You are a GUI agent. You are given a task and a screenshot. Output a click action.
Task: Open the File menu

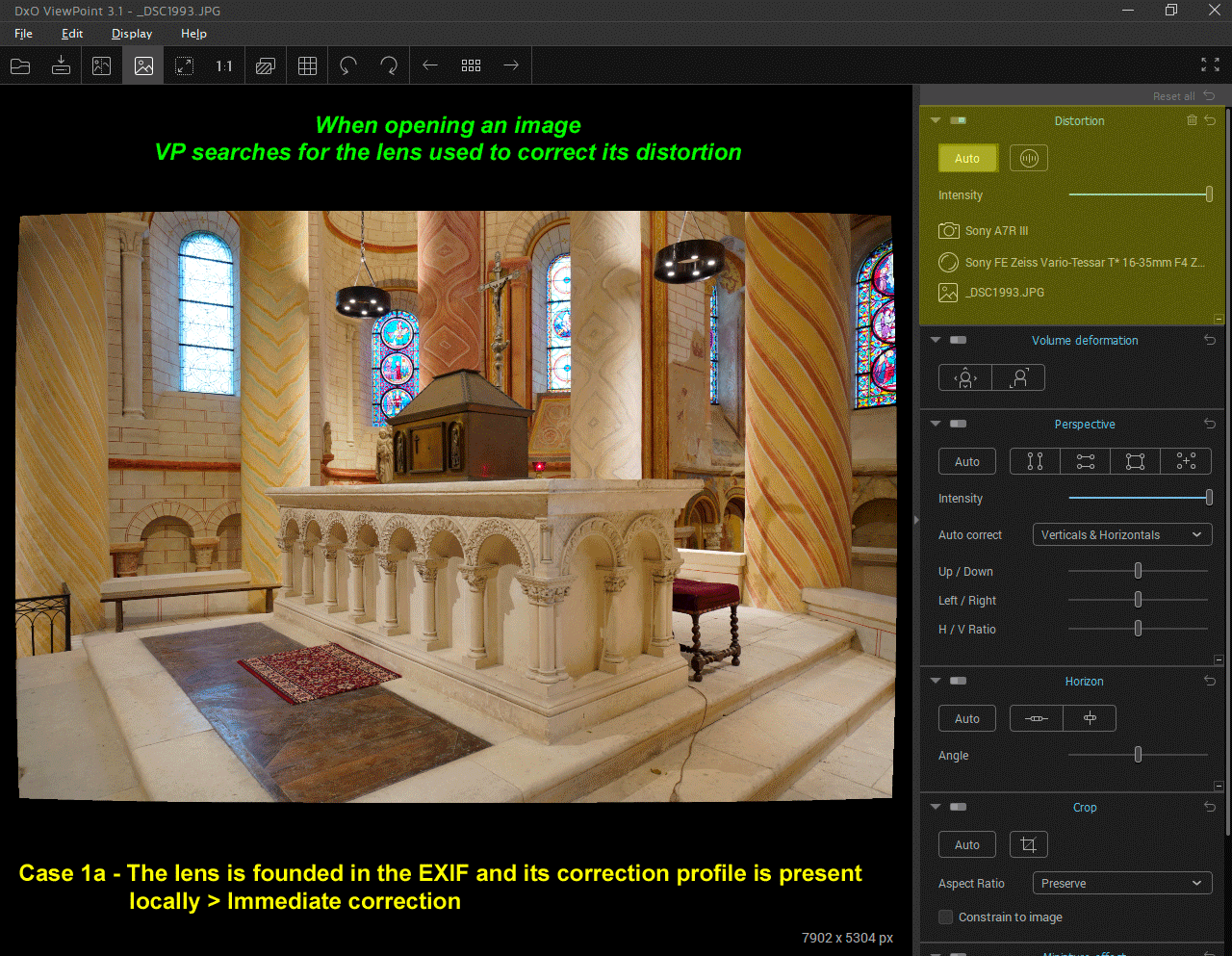24,33
